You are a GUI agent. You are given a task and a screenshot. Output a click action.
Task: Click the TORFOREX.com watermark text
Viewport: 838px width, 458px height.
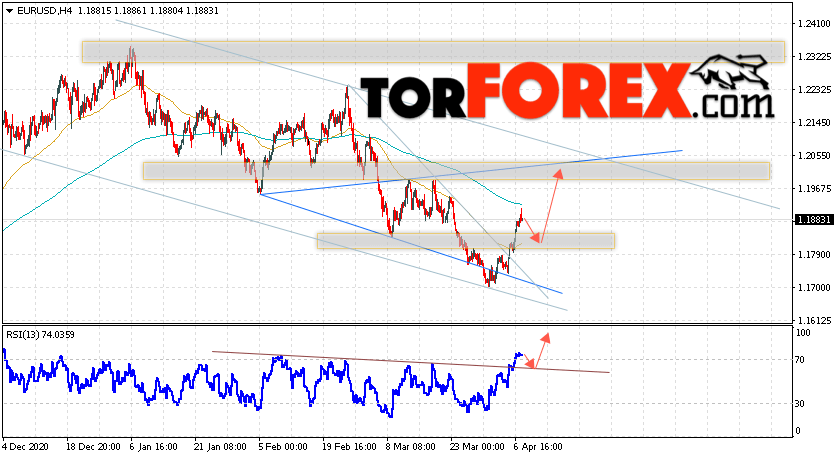[568, 91]
